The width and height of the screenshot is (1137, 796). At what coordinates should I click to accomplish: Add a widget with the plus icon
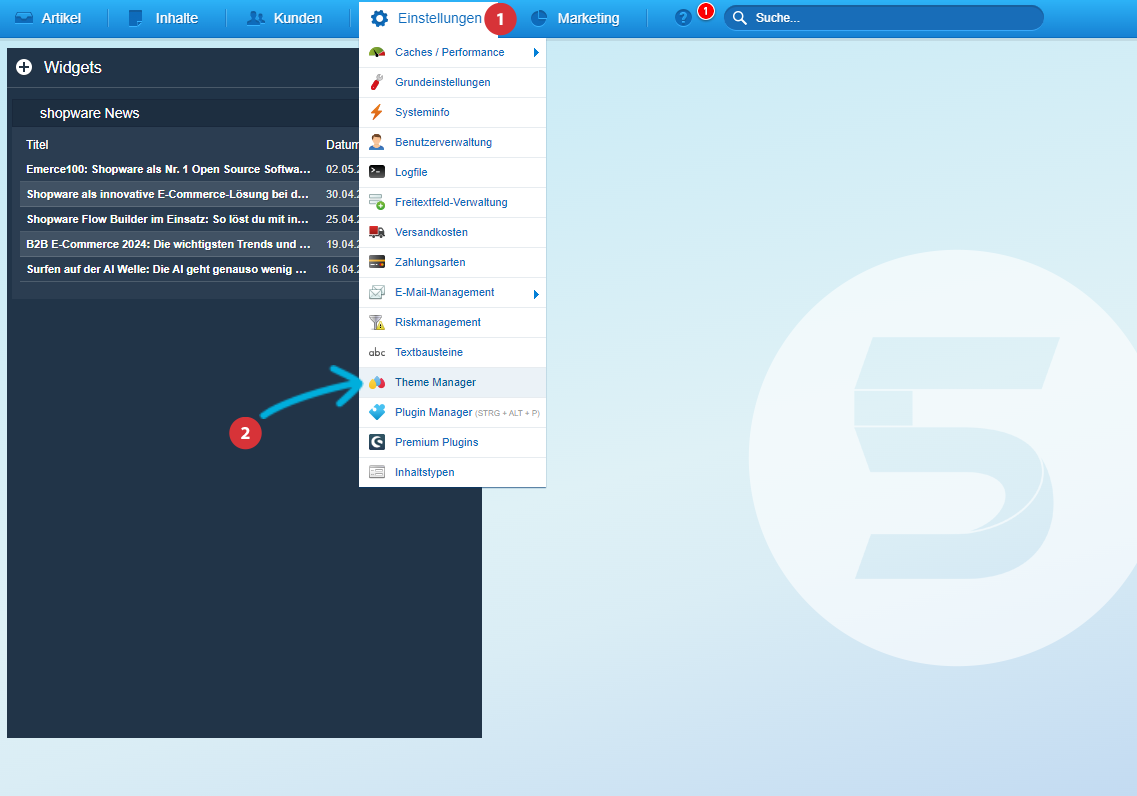[24, 67]
